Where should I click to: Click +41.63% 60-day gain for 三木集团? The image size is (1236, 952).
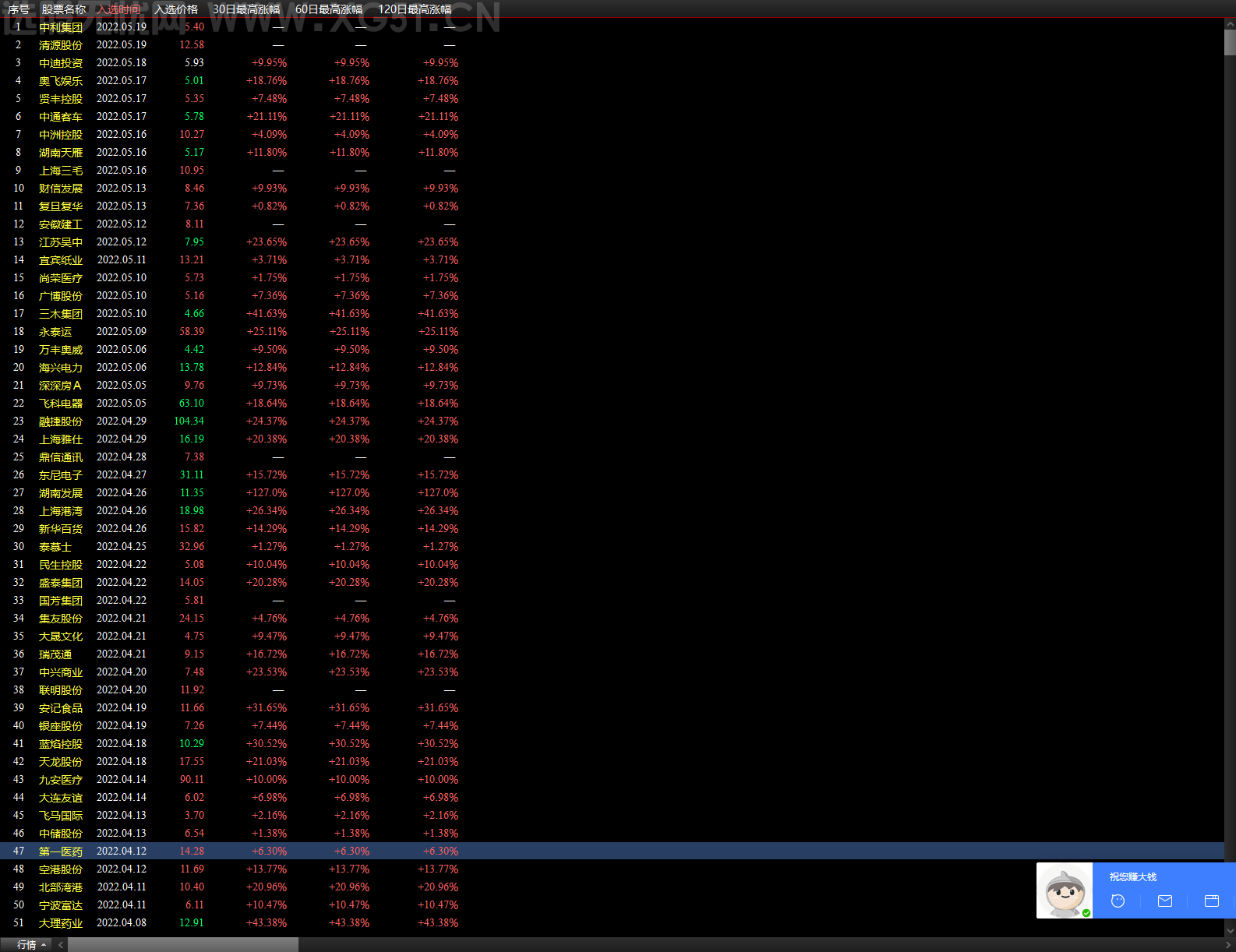[x=349, y=314]
